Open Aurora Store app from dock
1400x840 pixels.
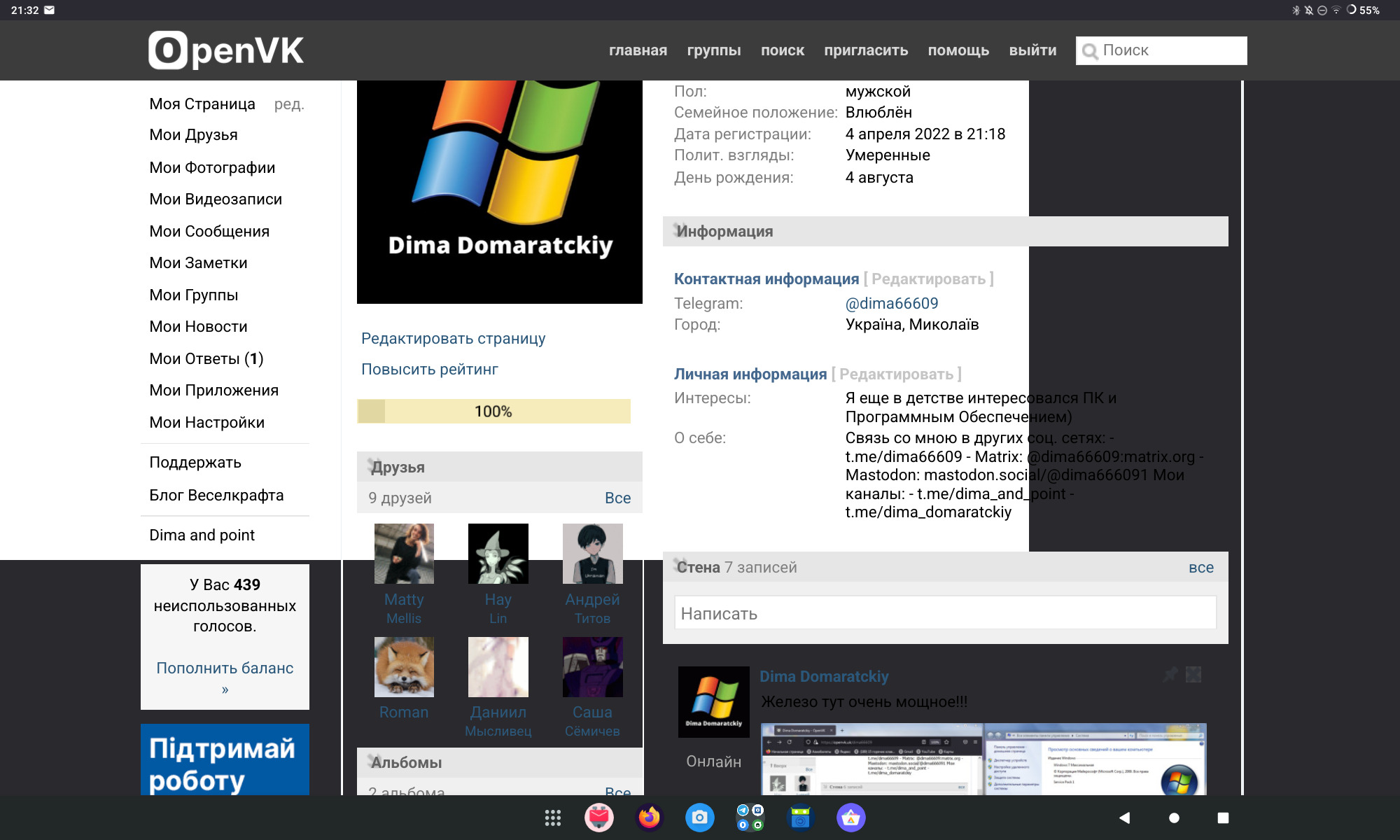coord(850,818)
